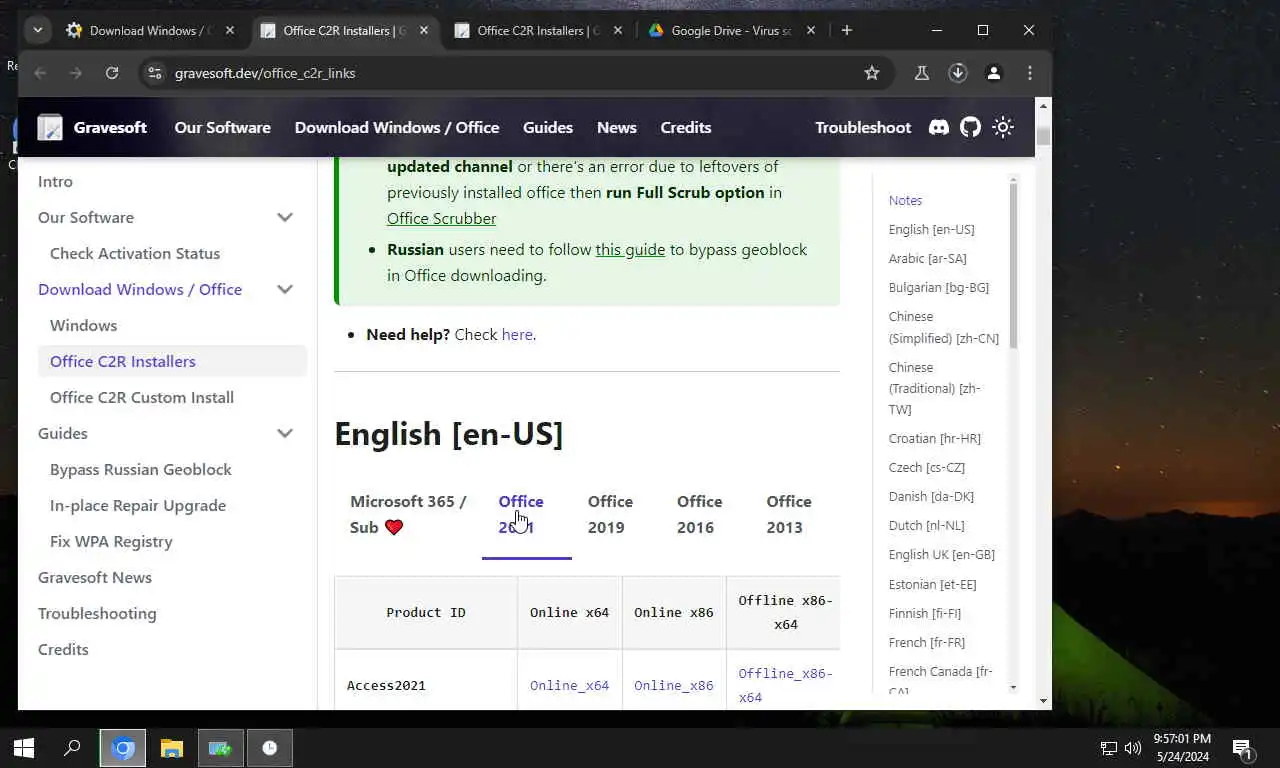Open the GitHub icon link in navbar
Screen dimensions: 1280x768
point(970,127)
